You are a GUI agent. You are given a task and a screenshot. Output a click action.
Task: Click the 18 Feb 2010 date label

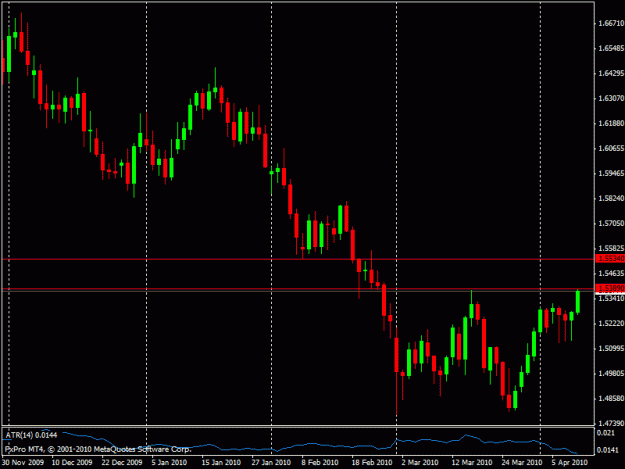tap(371, 463)
